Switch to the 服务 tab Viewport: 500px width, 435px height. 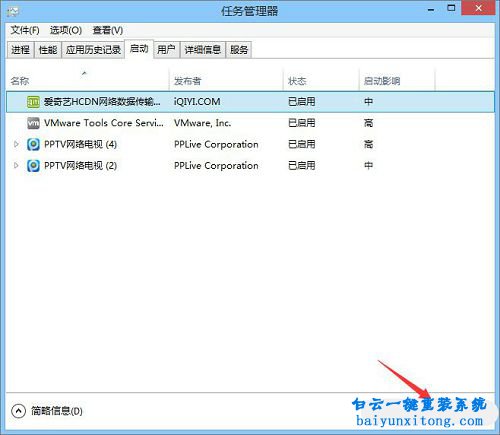click(239, 50)
